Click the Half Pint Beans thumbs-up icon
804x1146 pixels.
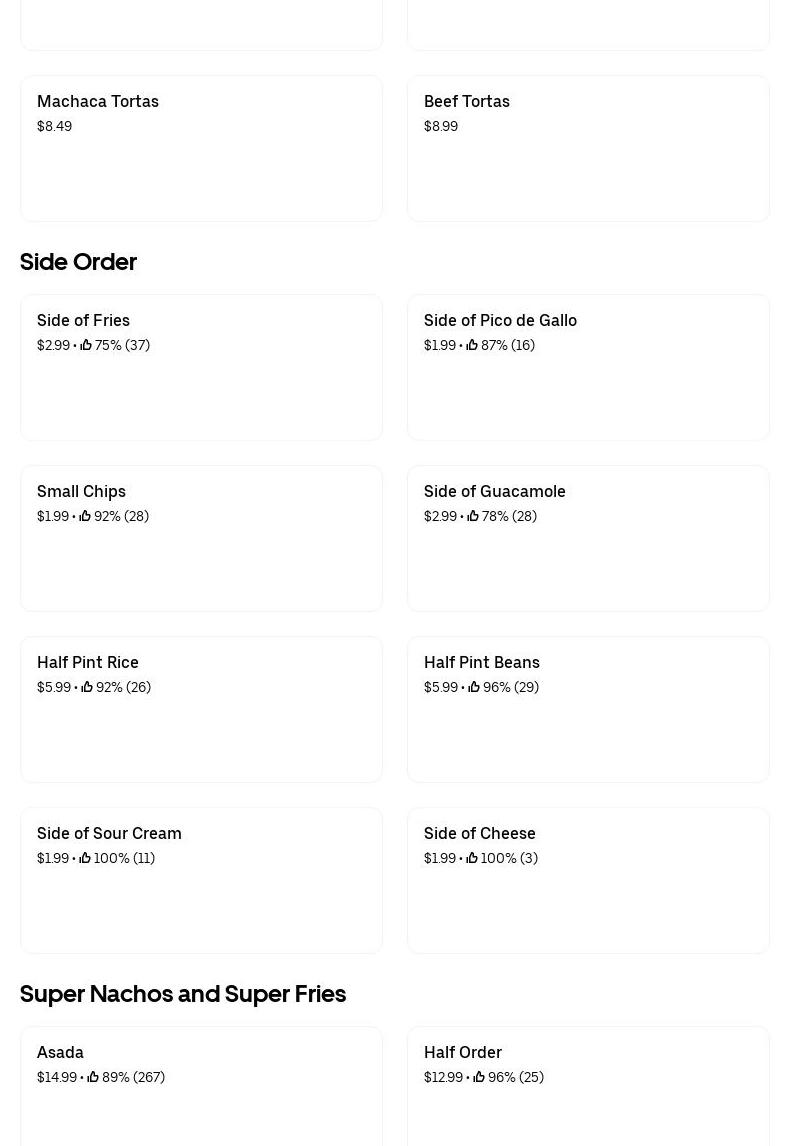[474, 687]
